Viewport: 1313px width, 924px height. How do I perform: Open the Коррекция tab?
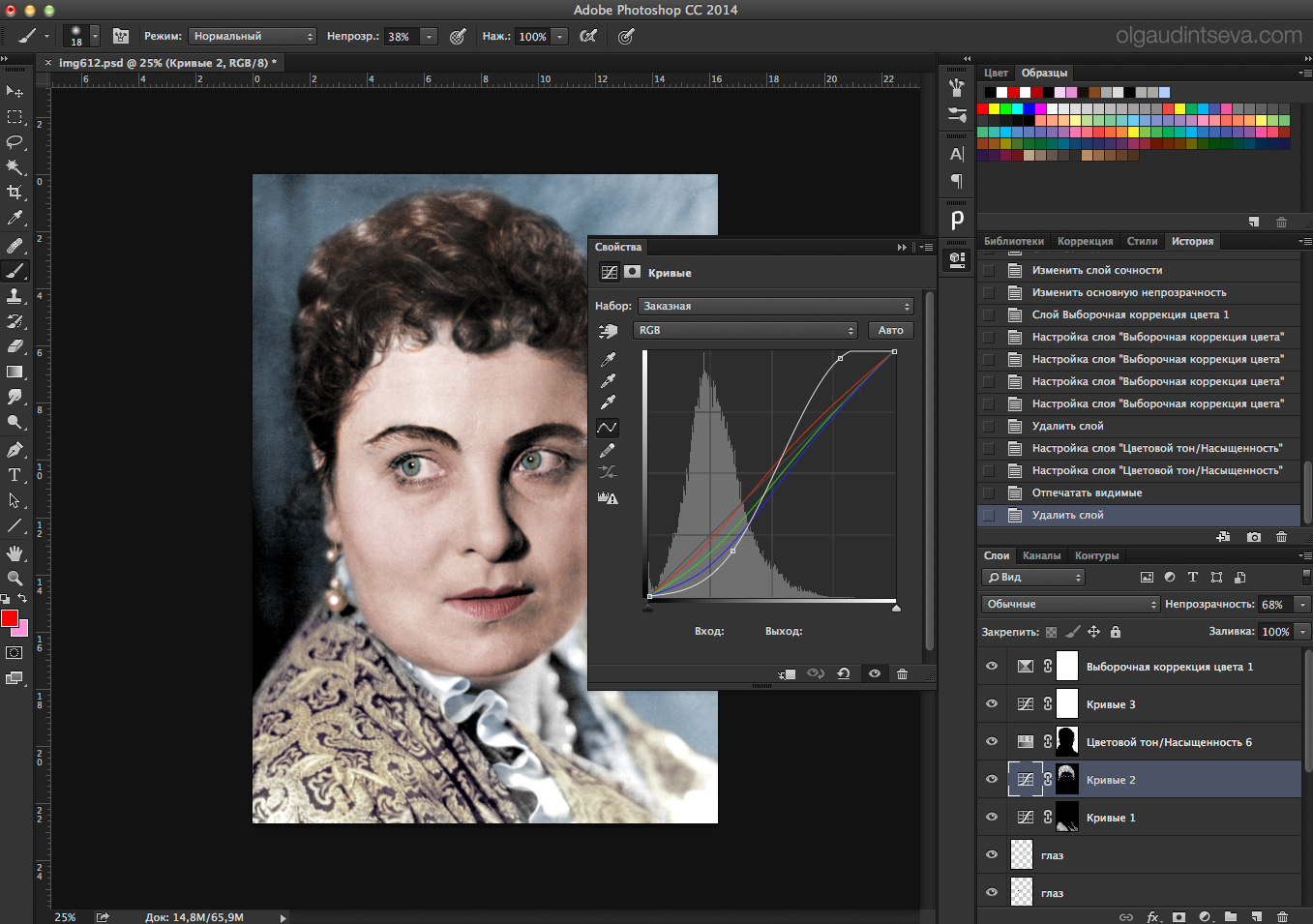click(1085, 241)
